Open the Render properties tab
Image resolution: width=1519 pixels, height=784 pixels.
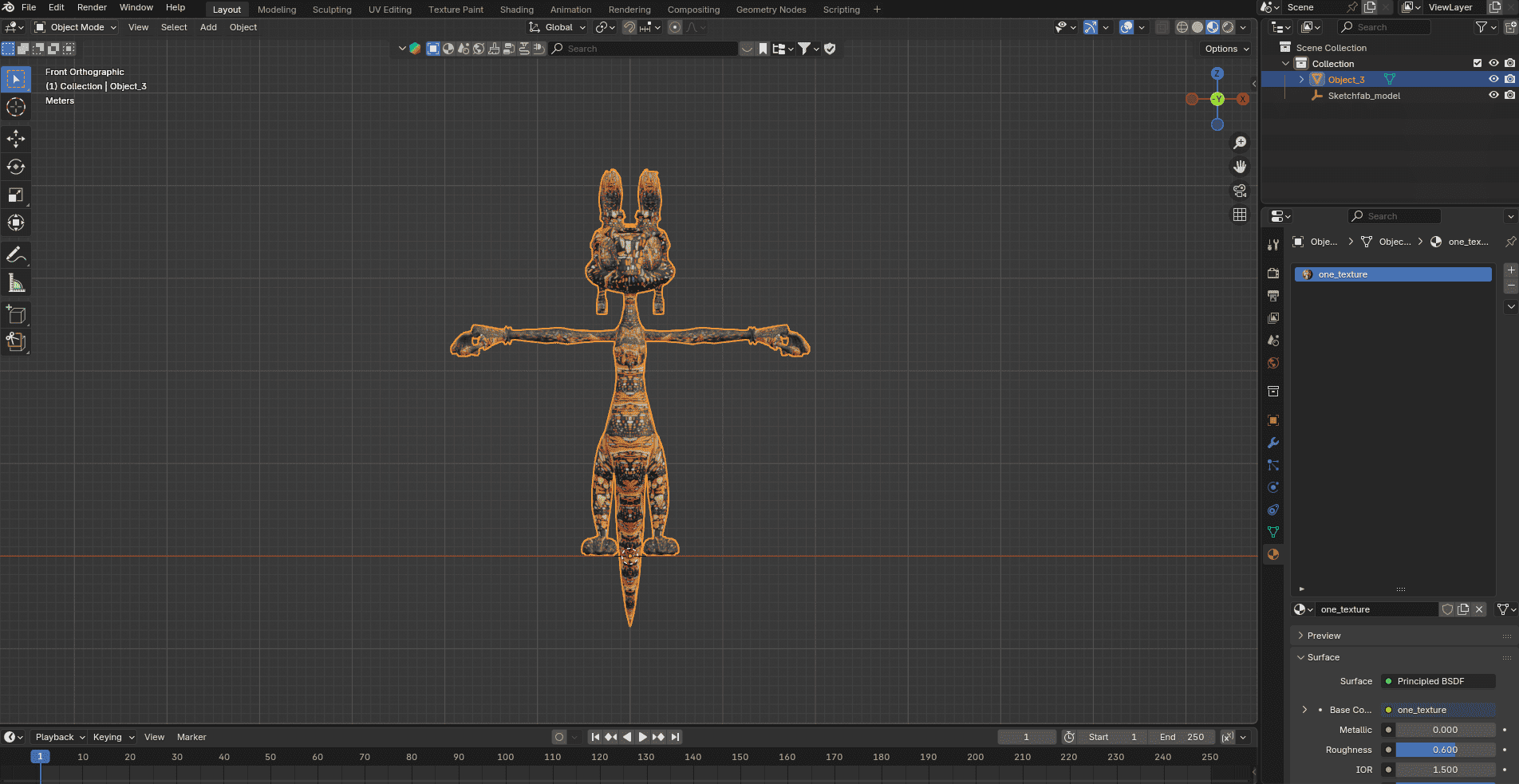tap(1273, 274)
